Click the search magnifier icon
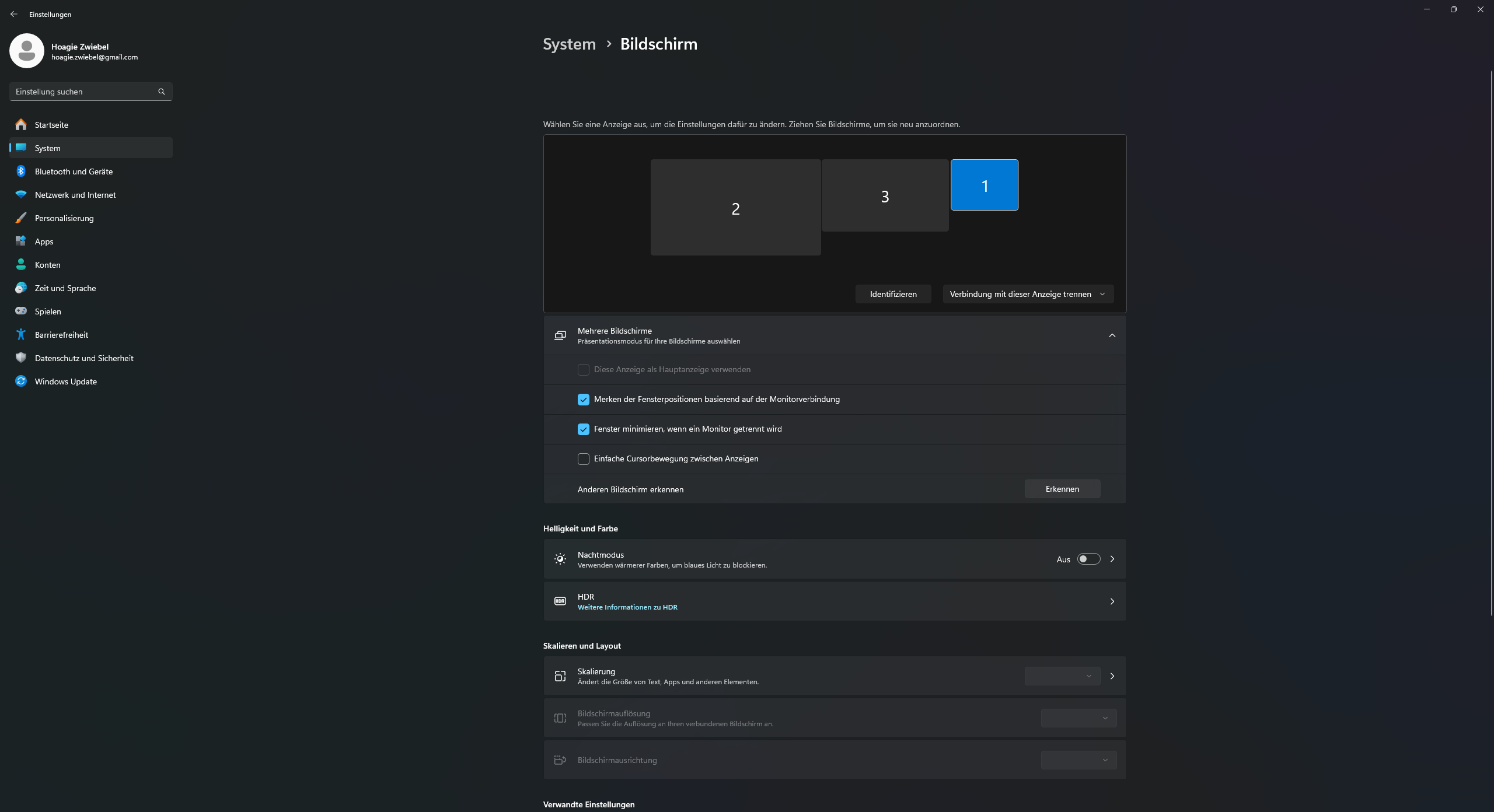The width and height of the screenshot is (1494, 812). [x=162, y=92]
